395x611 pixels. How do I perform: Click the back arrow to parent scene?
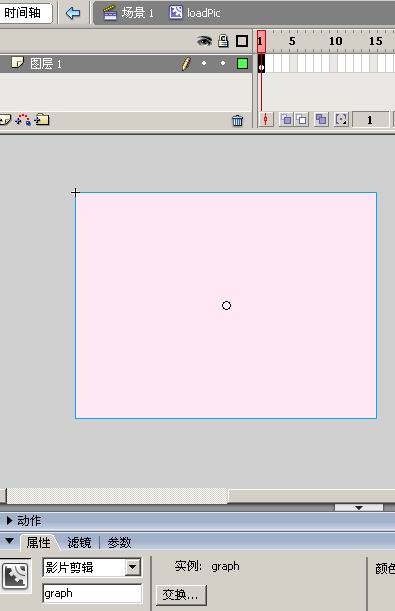click(73, 13)
